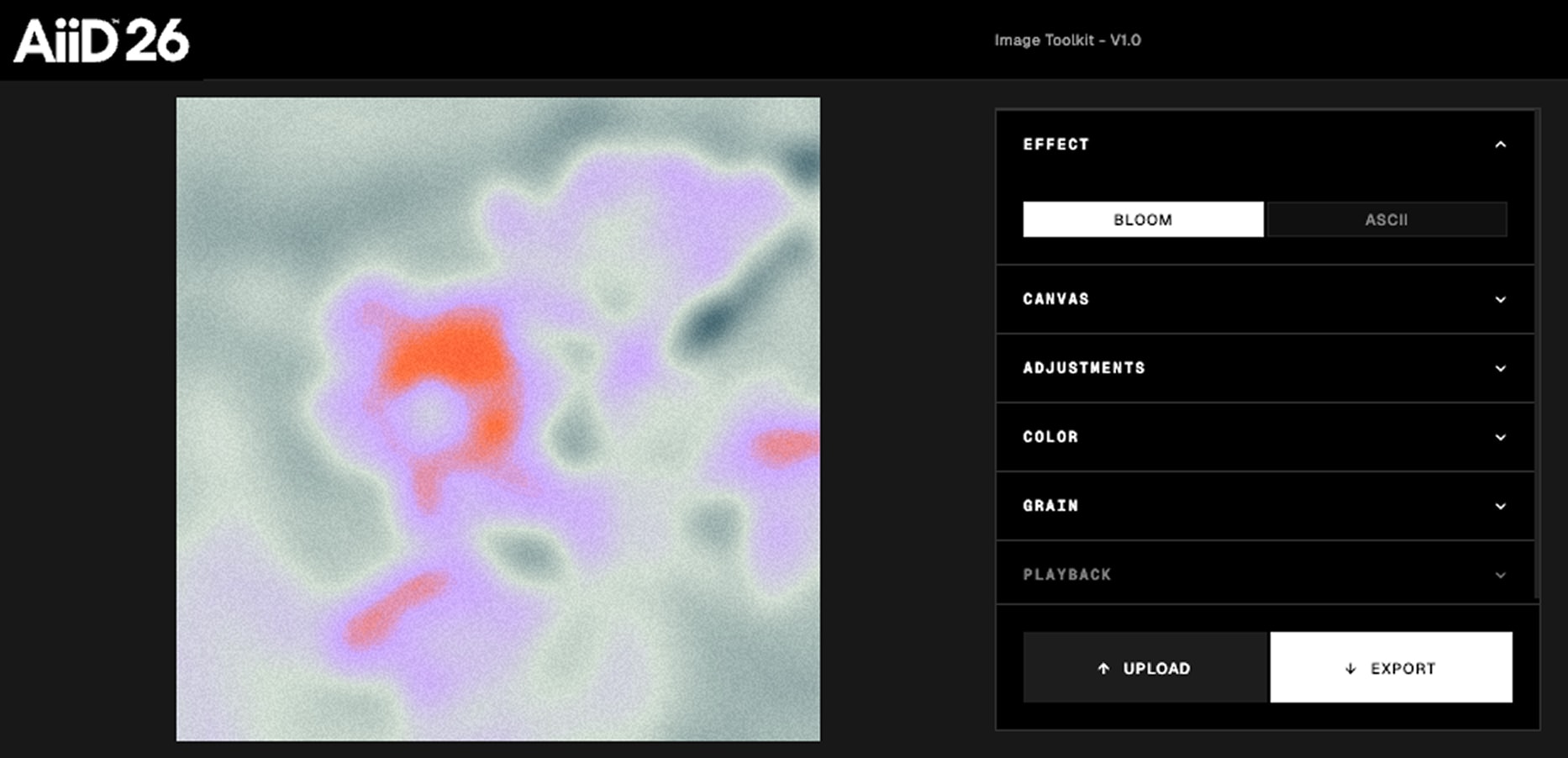The image size is (1568, 758).
Task: Click the Grain chevron icon
Action: tap(1500, 506)
